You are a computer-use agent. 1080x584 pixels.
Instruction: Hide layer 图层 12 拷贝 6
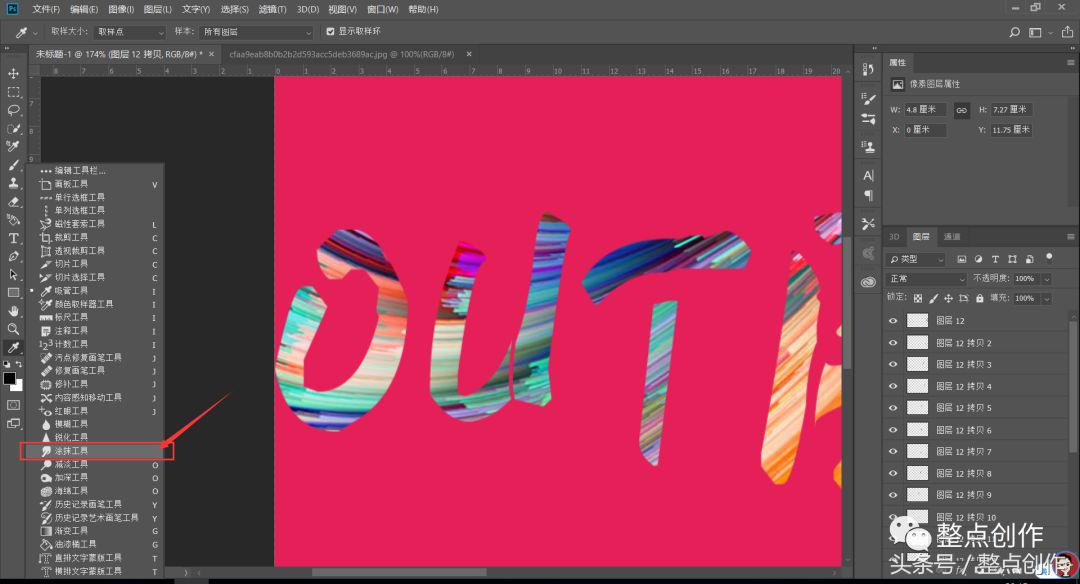pyautogui.click(x=893, y=430)
